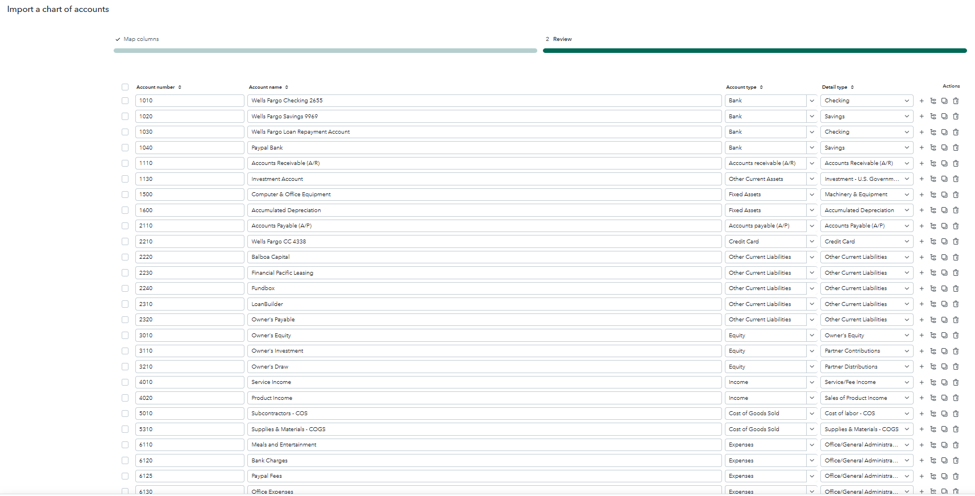975x496 pixels.
Task: Select the checkbox for Fundbox row
Action: (125, 288)
